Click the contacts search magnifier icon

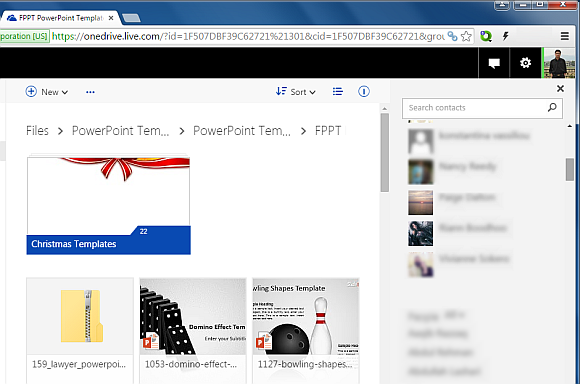[x=552, y=108]
